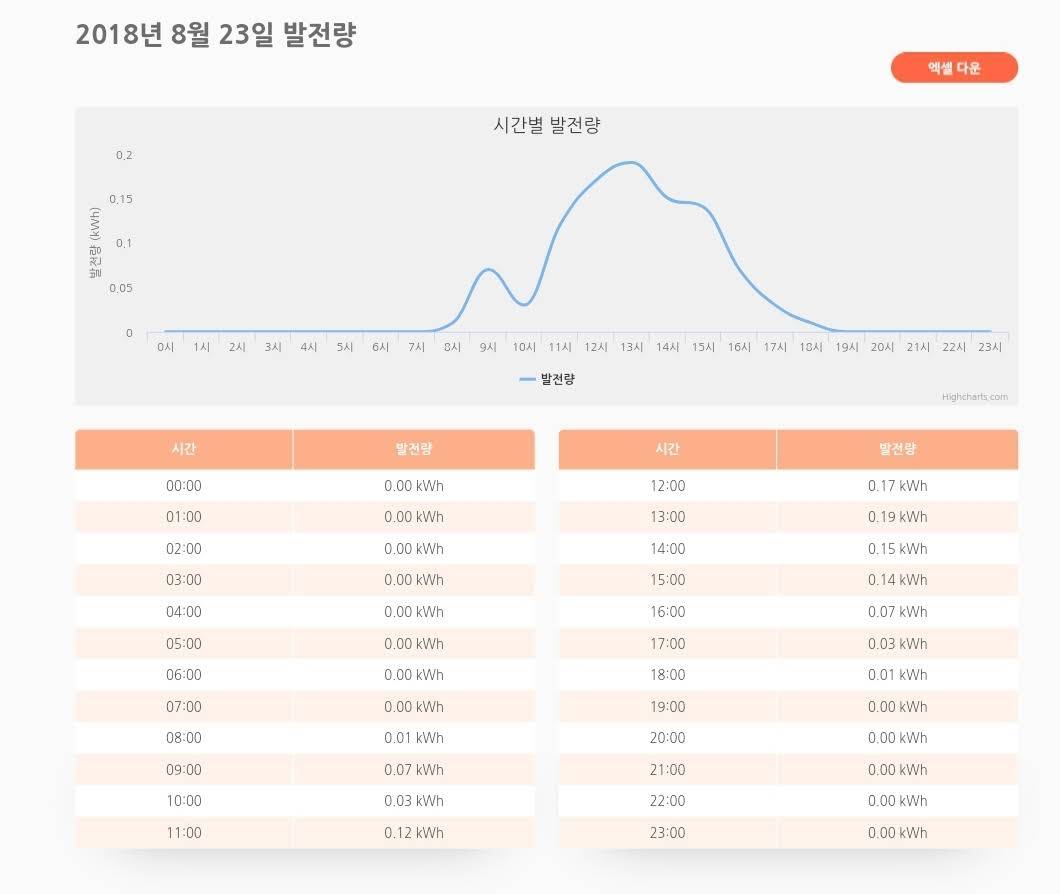
Task: Click the 0시 label on the x-axis
Action: click(166, 347)
